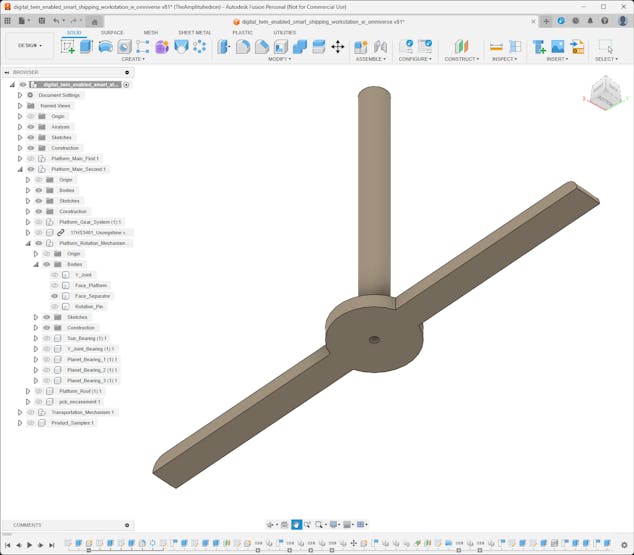Select the Create Sketch tool icon
The width and height of the screenshot is (634, 555).
pyautogui.click(x=68, y=46)
